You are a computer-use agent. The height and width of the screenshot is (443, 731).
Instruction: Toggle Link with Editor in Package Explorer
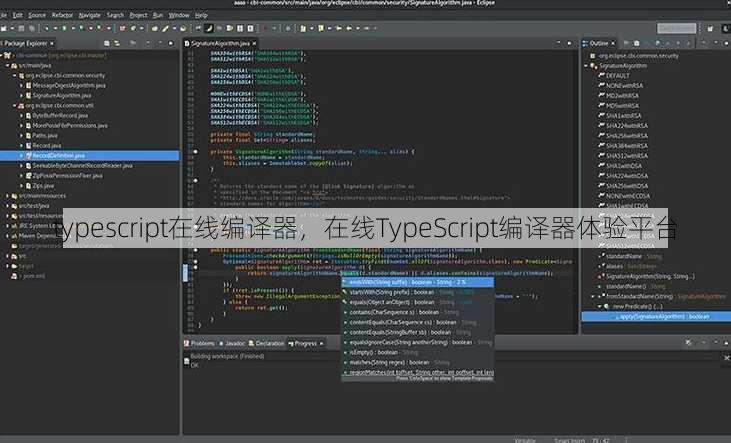click(x=117, y=43)
